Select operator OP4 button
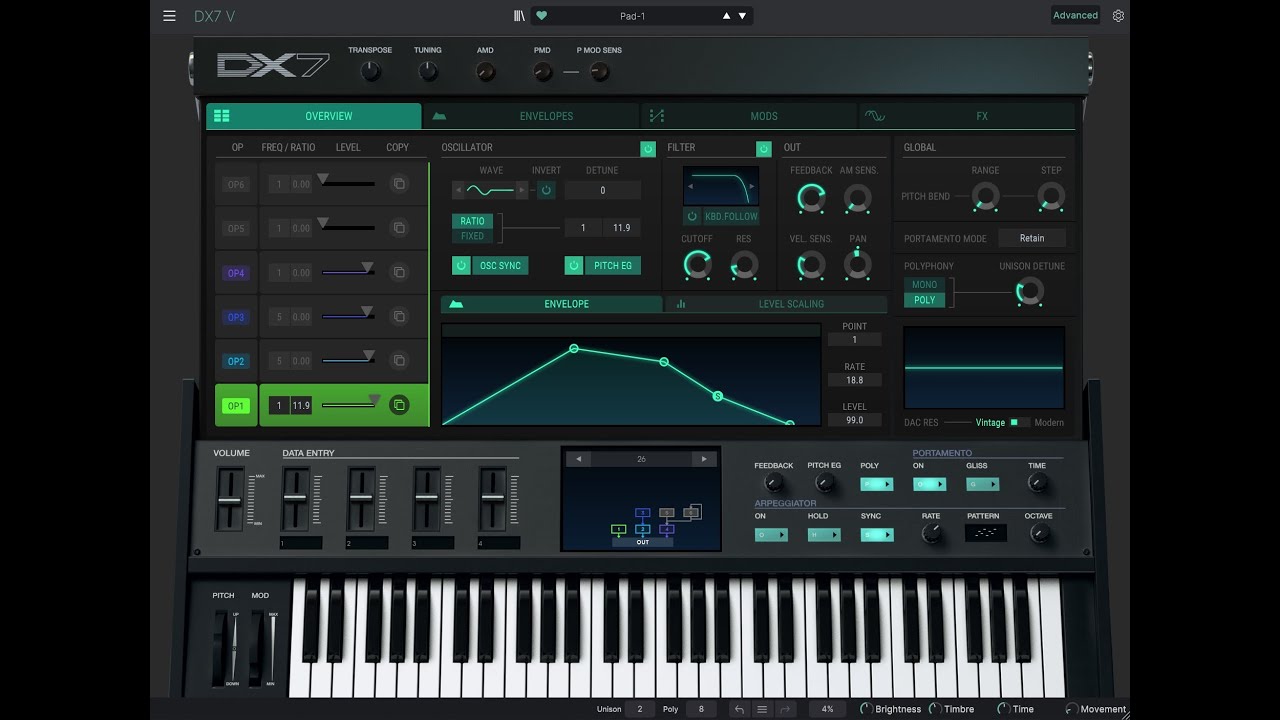 (x=236, y=273)
